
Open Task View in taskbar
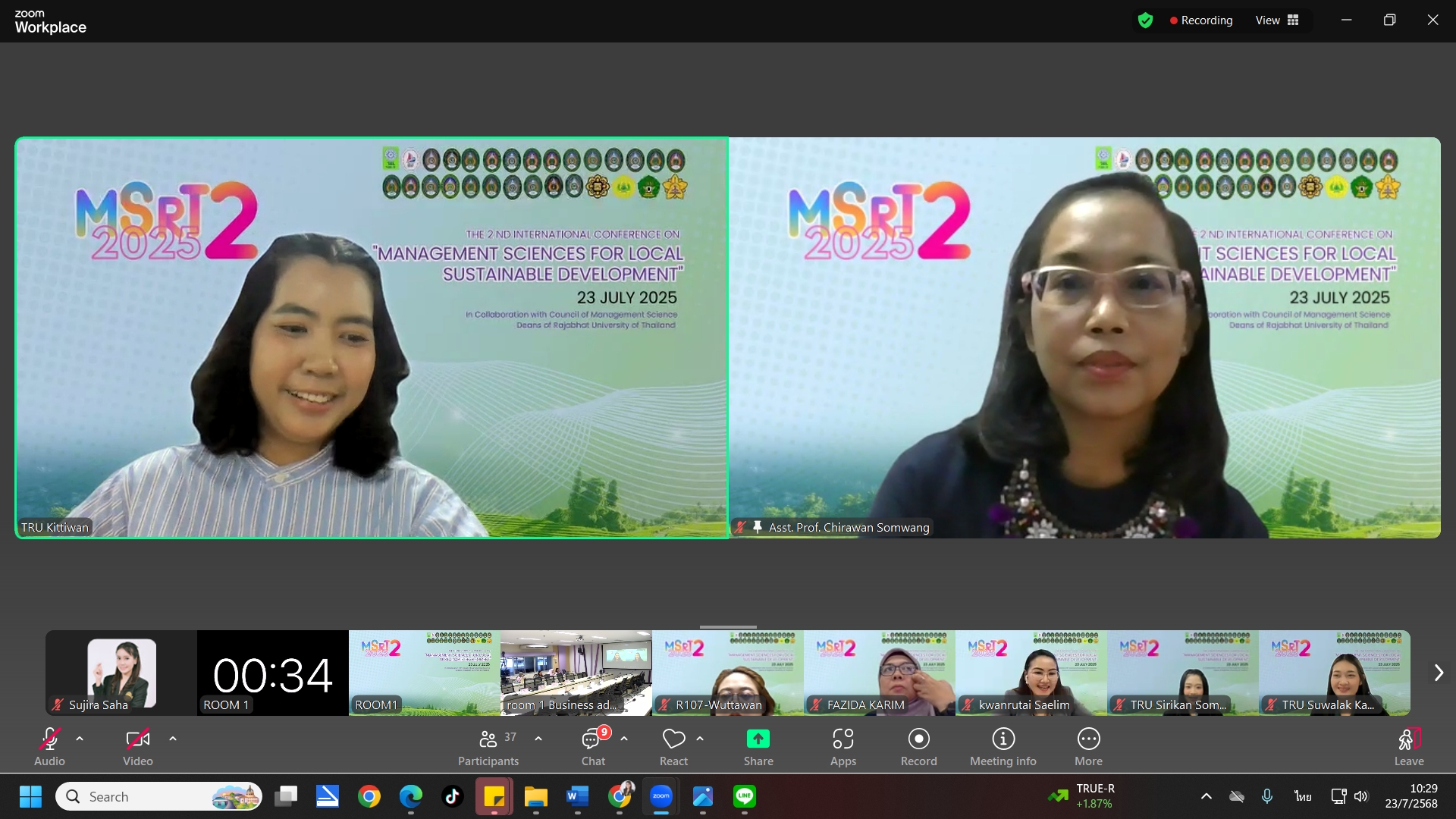point(286,796)
